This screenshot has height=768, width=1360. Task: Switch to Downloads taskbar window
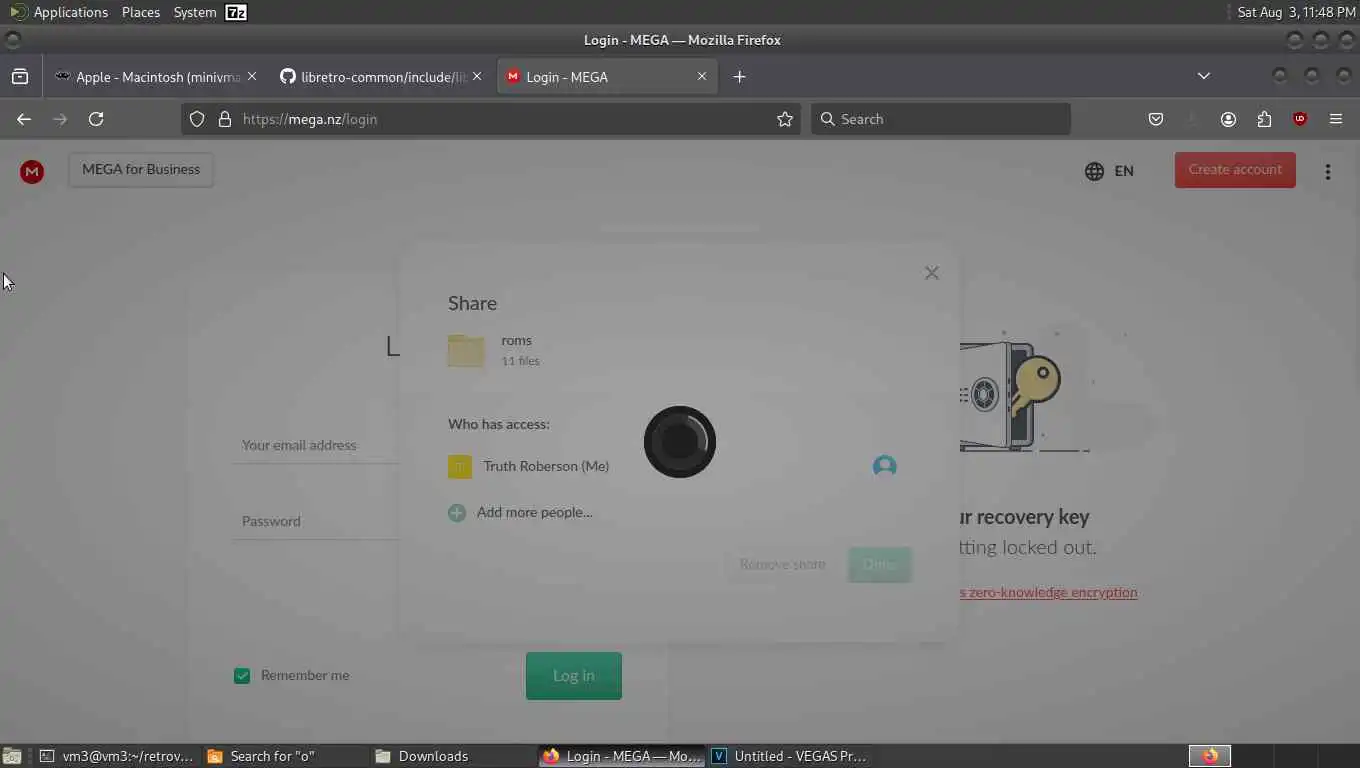click(x=453, y=756)
